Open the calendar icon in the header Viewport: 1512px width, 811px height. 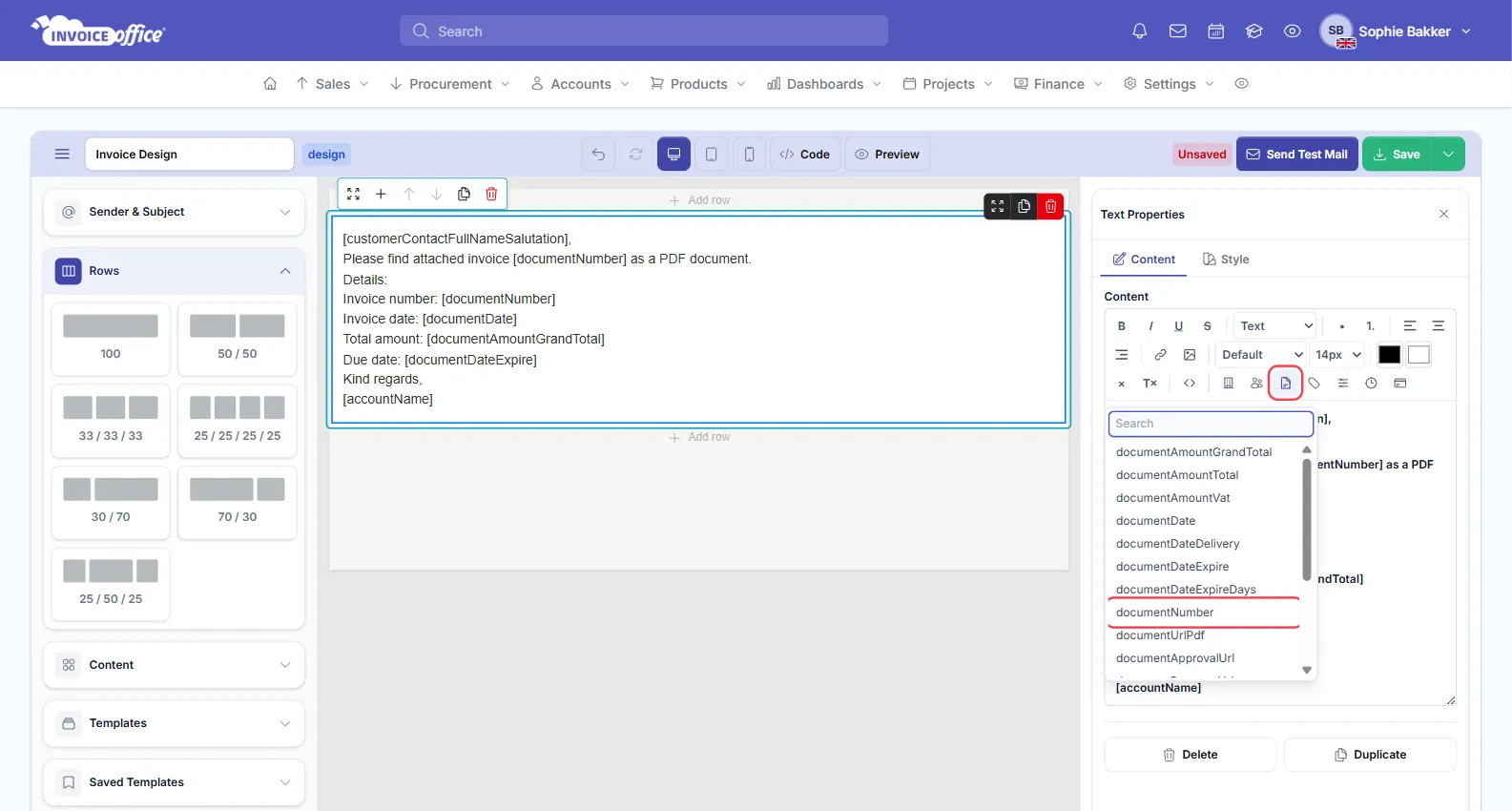[x=1215, y=31]
